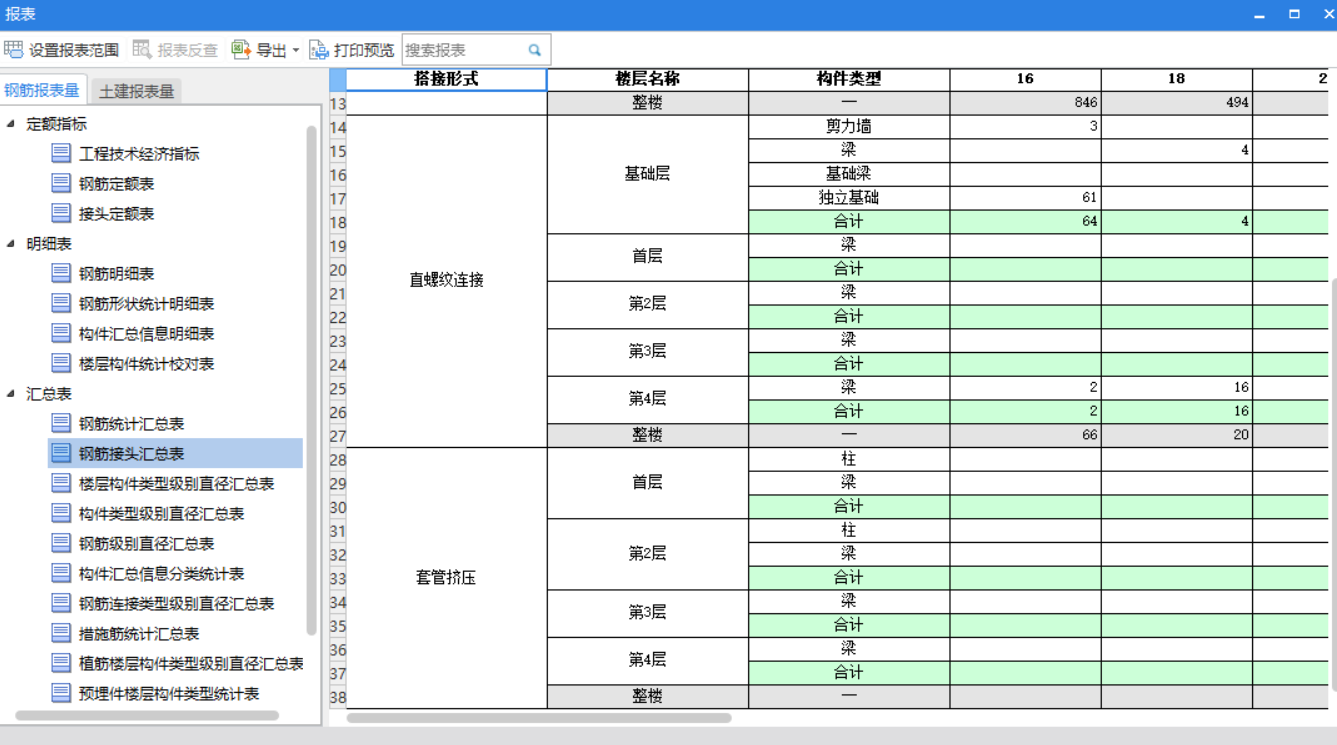Click the 直螺纹连接 cell
This screenshot has width=1337, height=745.
[446, 281]
